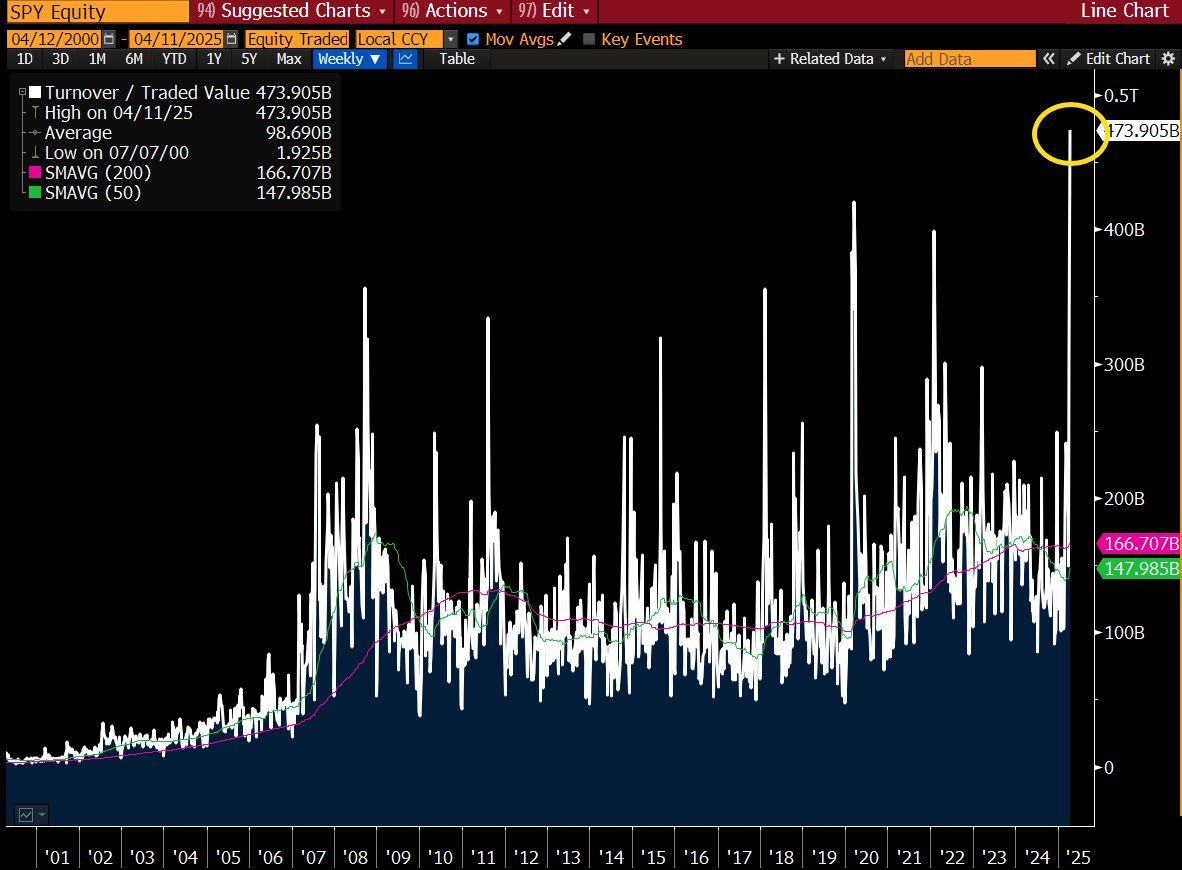Click the Edit Chart button
The height and width of the screenshot is (870, 1182).
(x=1109, y=59)
